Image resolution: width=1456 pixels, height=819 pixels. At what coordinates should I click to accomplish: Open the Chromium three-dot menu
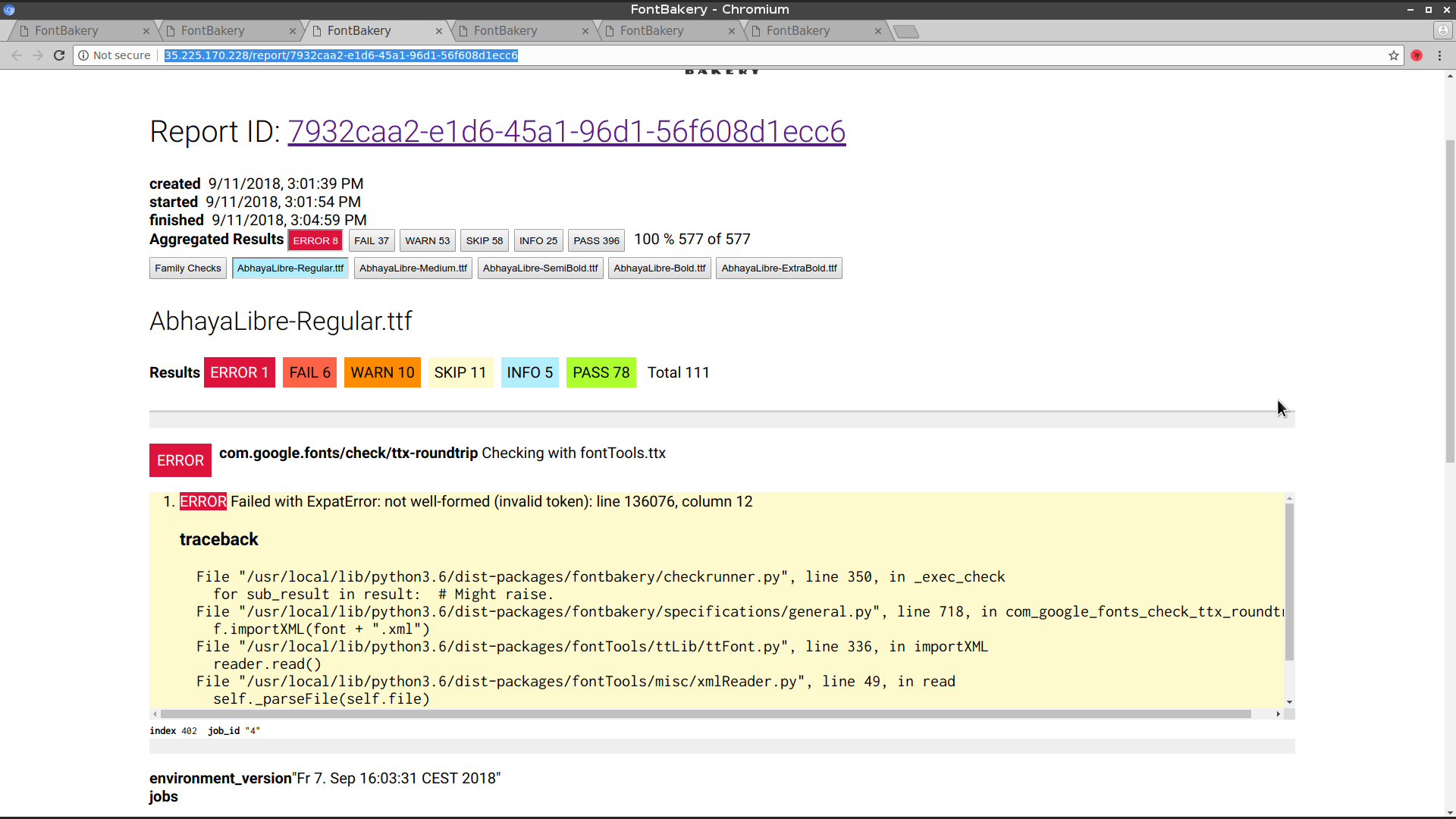click(1440, 55)
